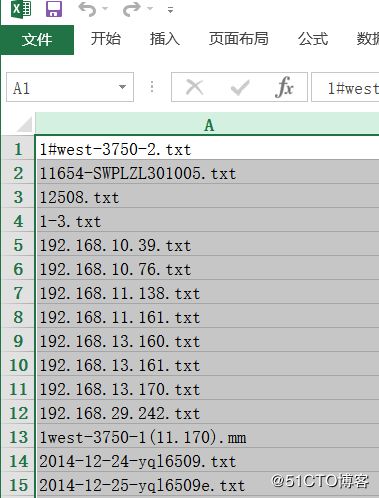This screenshot has width=379, height=498.
Task: Open the Insert Function fx dialog
Action: tap(284, 87)
